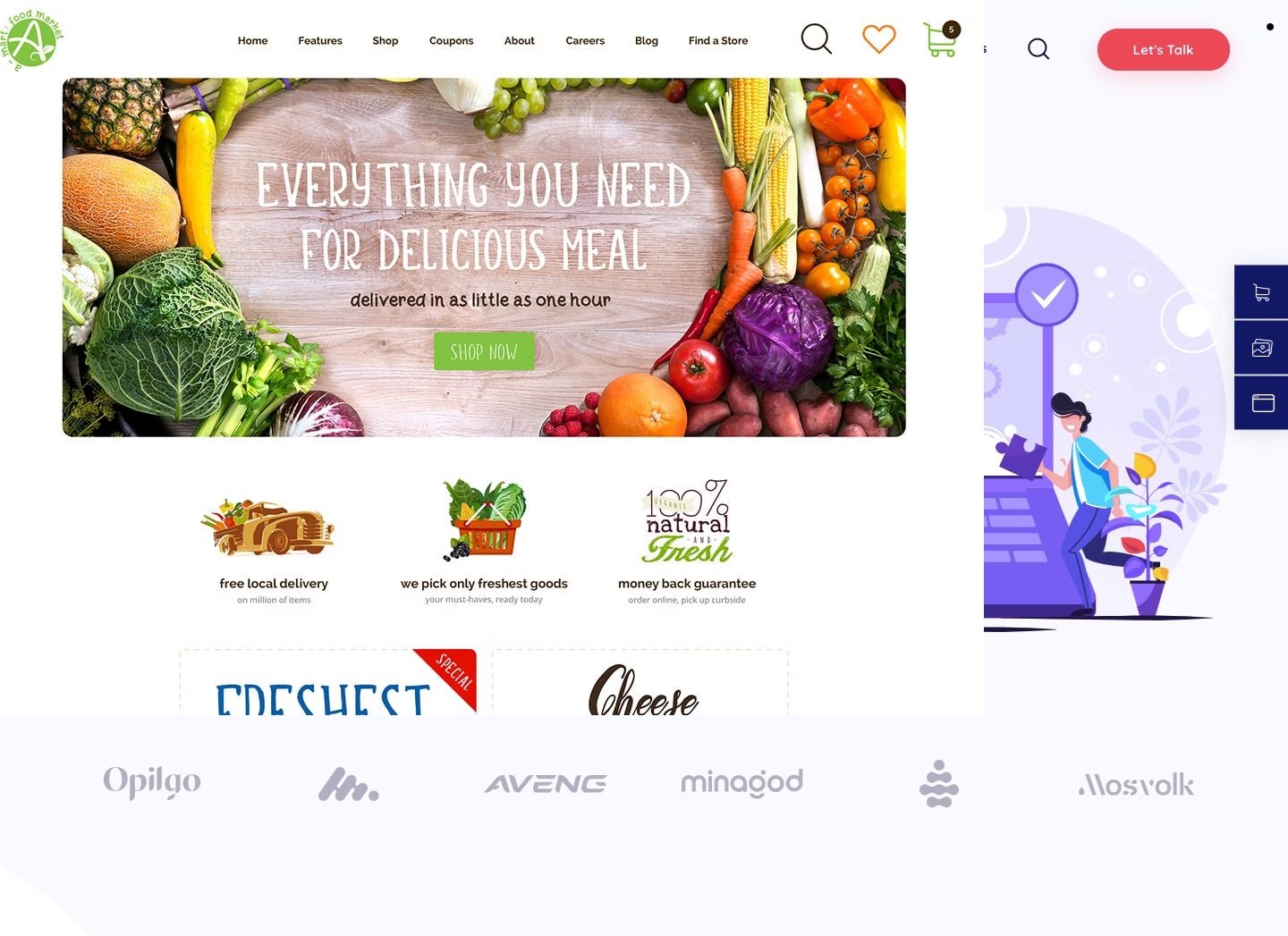Viewport: 1288px width, 936px height.
Task: Click the cart icon in right sidebar
Action: pyautogui.click(x=1261, y=292)
